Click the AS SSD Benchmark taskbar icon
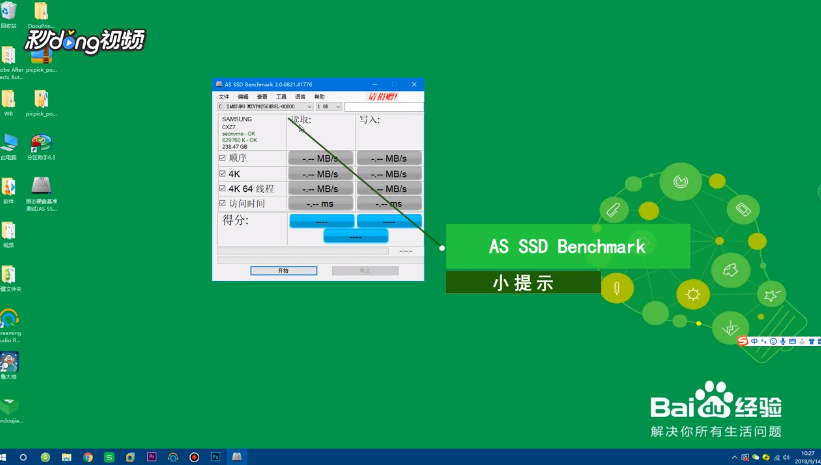821x465 pixels. click(x=237, y=457)
